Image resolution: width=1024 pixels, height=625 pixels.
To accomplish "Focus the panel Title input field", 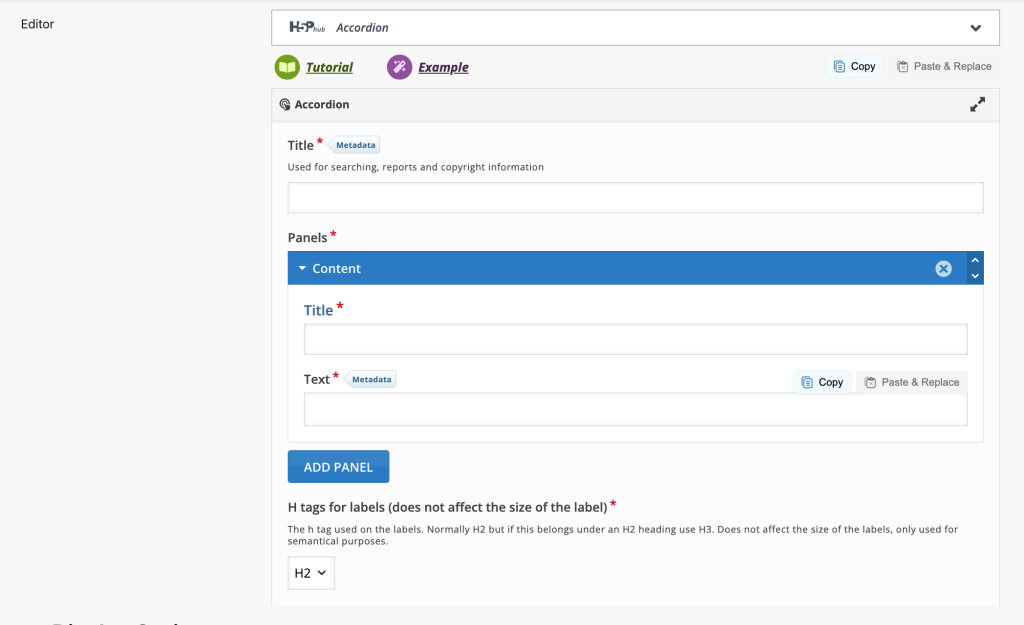I will point(635,340).
